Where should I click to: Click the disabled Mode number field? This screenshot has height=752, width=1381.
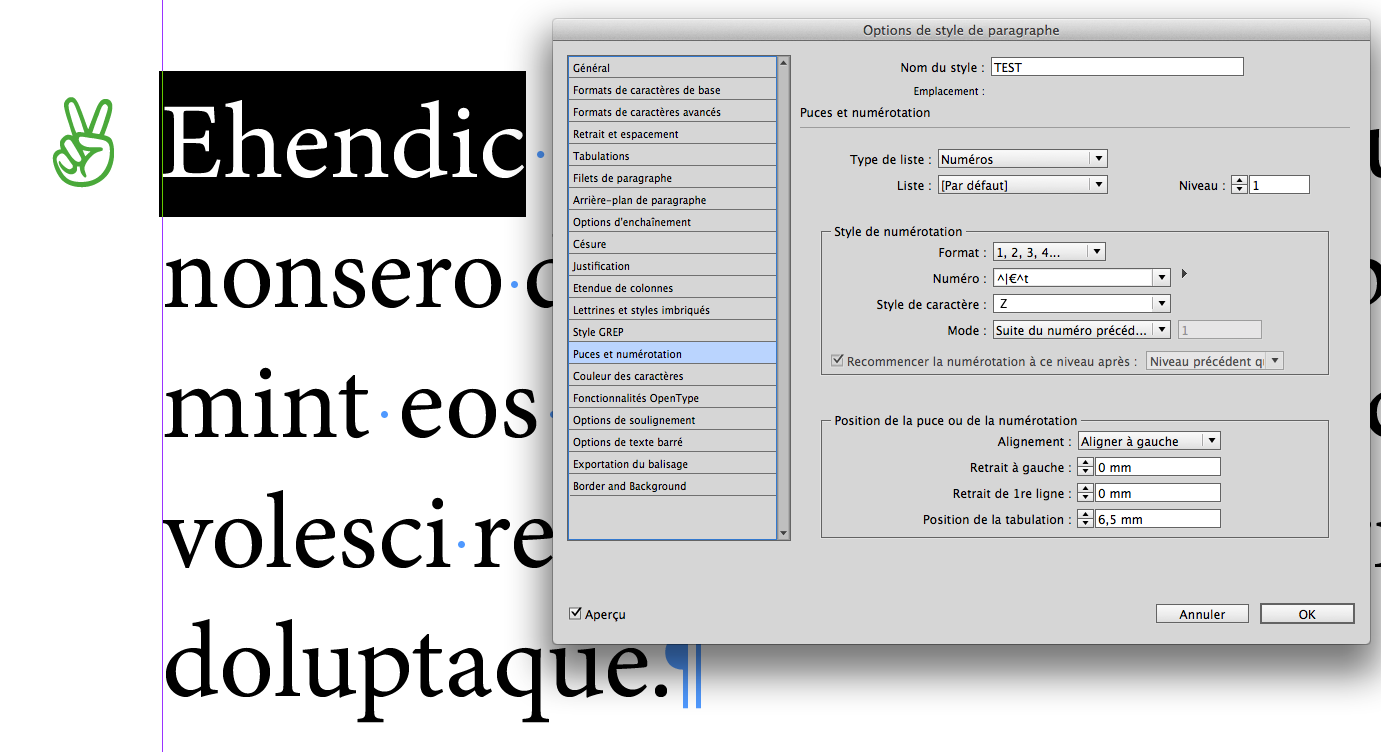(x=1220, y=330)
